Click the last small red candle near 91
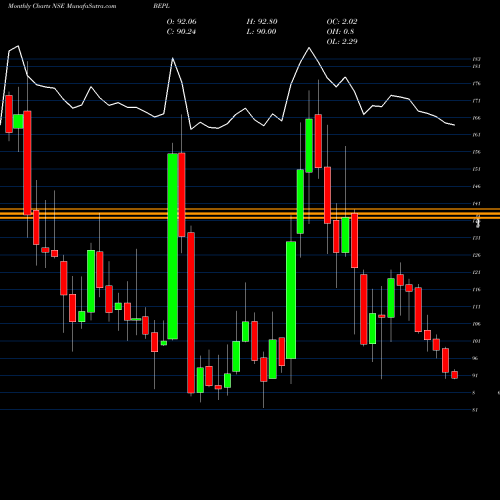Image resolution: width=500 pixels, height=500 pixels. point(454,375)
